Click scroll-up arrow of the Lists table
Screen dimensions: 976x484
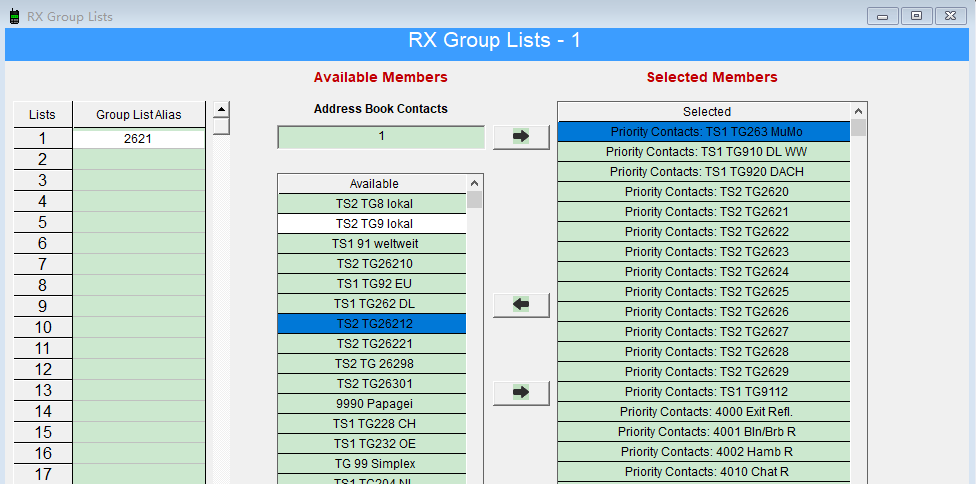[x=221, y=109]
